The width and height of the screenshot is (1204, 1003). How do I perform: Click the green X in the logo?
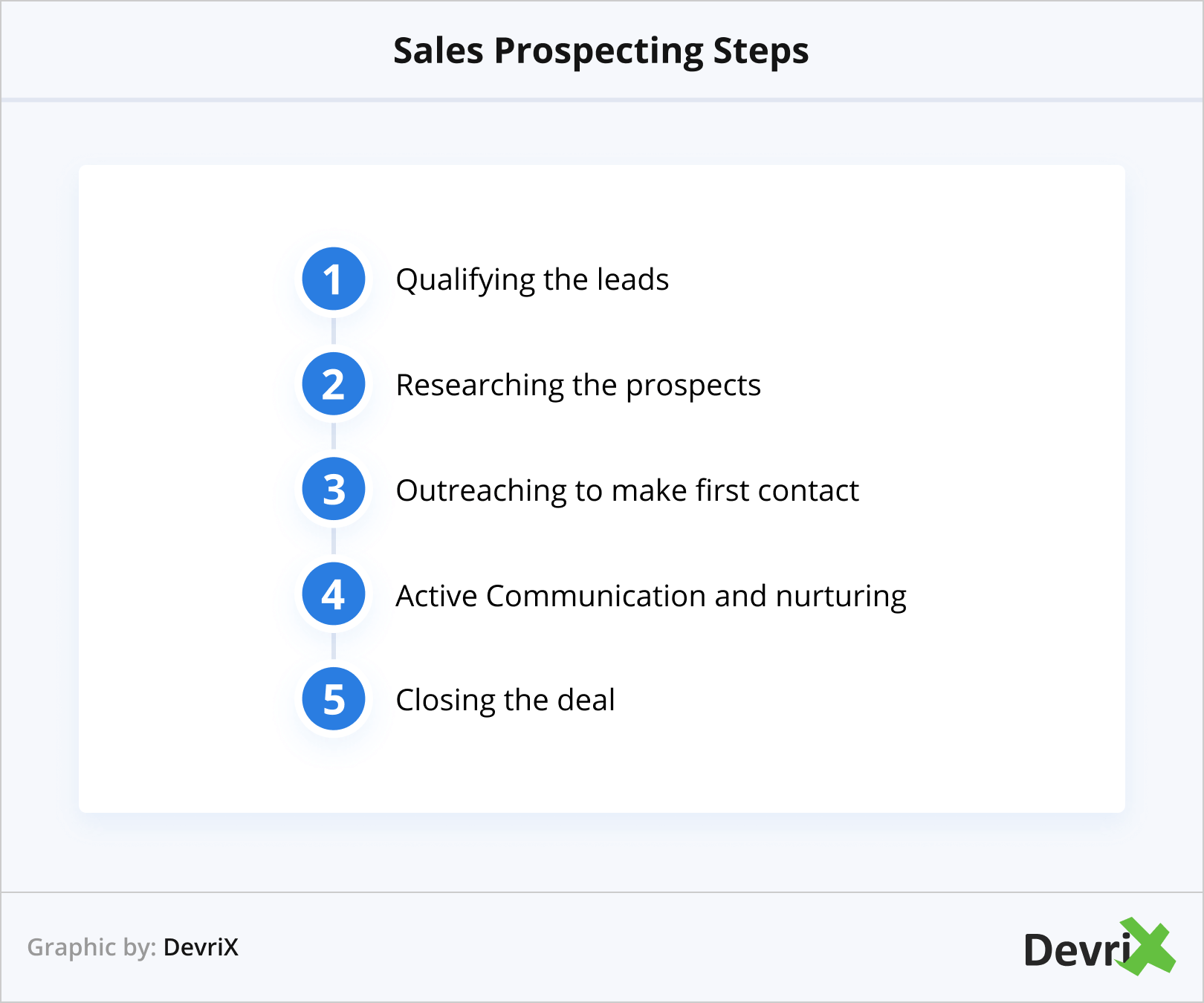point(1150,947)
